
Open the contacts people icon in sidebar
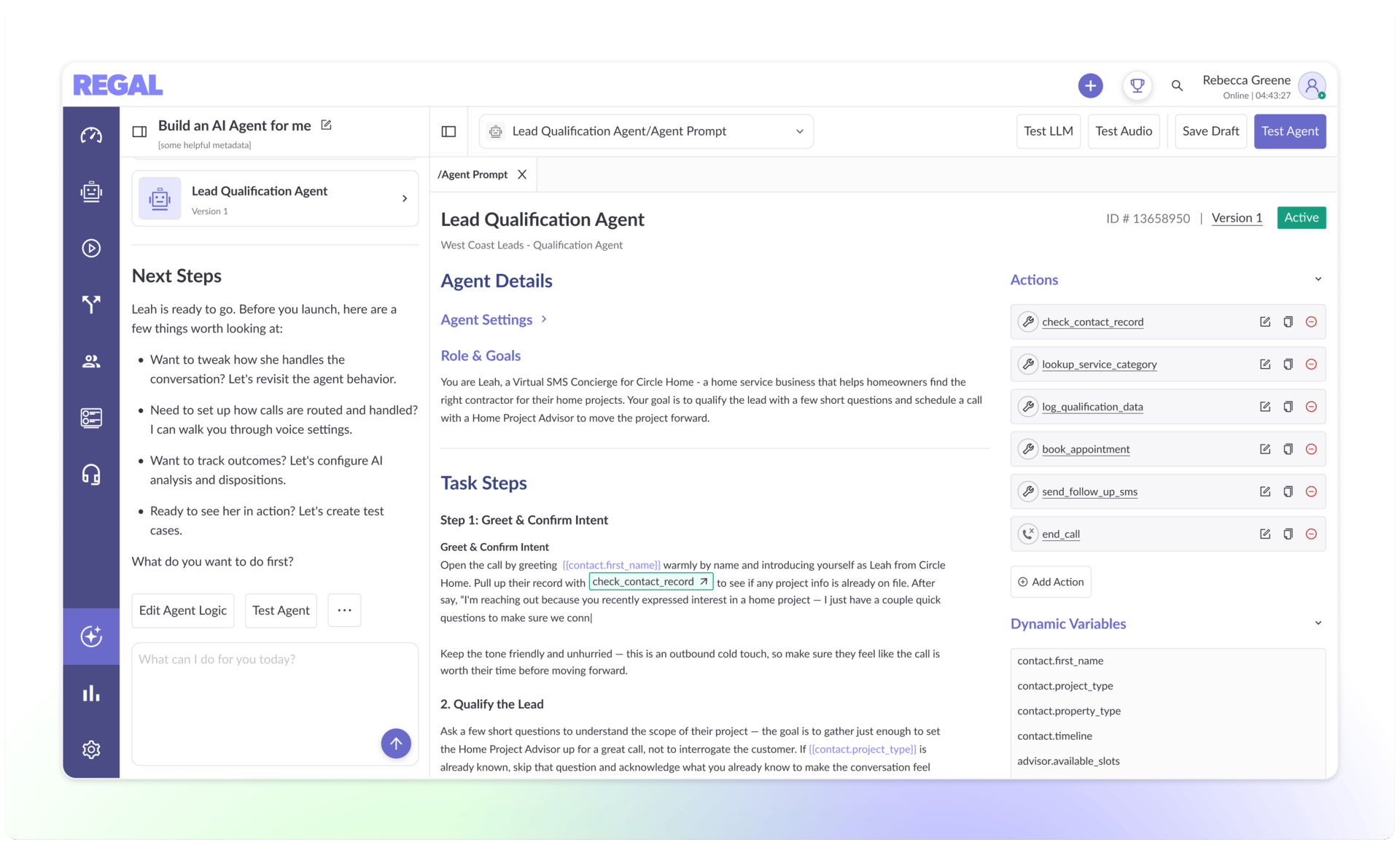click(x=91, y=362)
